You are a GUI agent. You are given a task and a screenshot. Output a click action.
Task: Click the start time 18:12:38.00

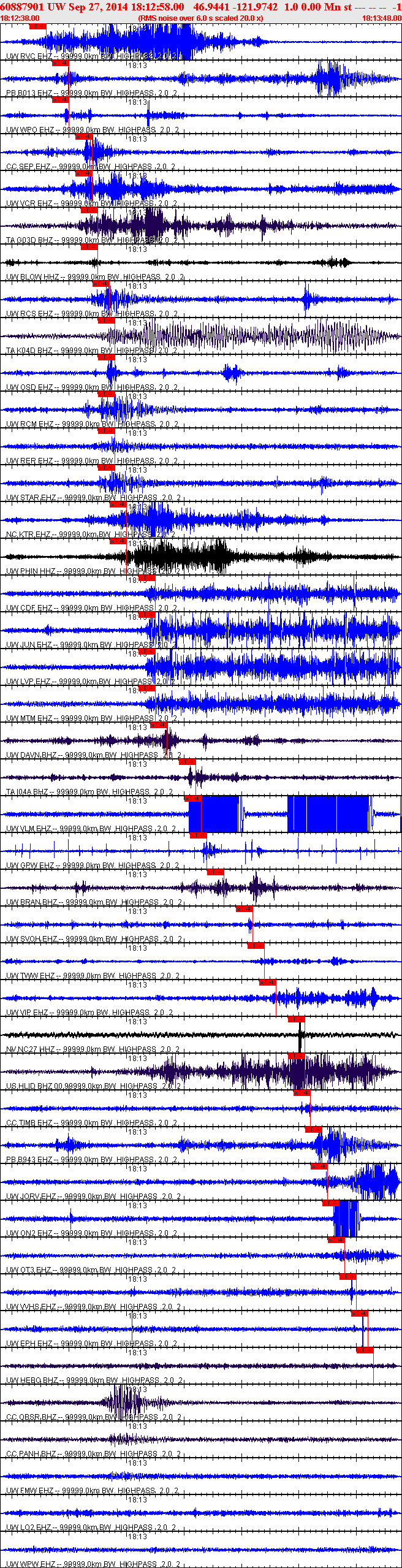pos(20,18)
